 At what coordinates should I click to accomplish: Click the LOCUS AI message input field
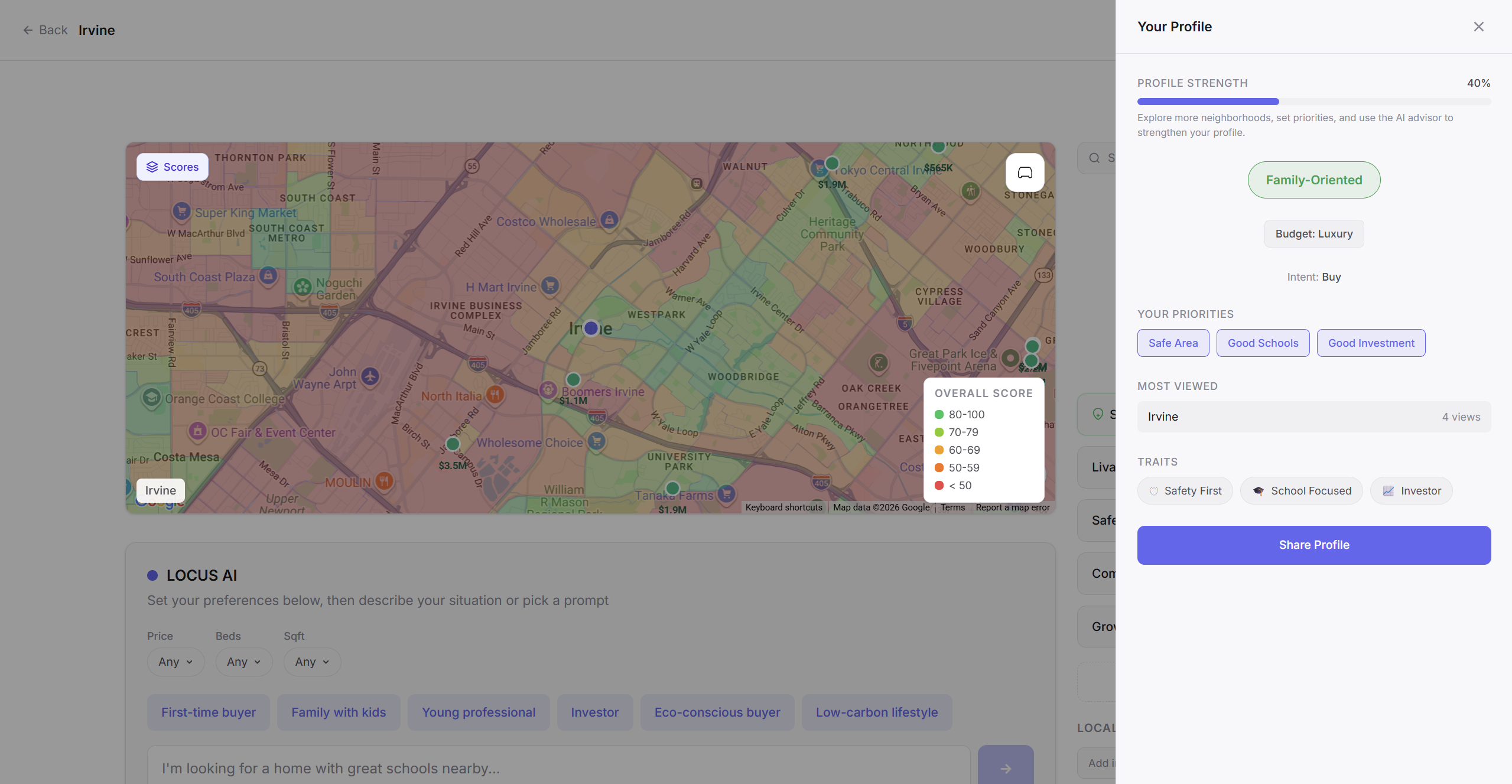pos(558,768)
